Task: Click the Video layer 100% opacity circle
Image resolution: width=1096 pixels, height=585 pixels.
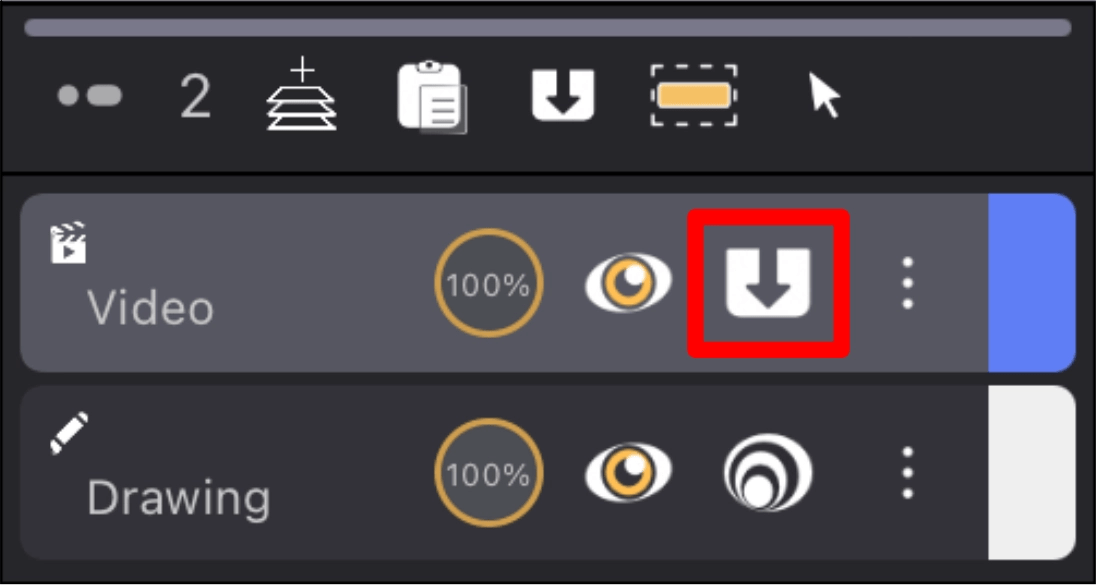Action: [x=489, y=283]
